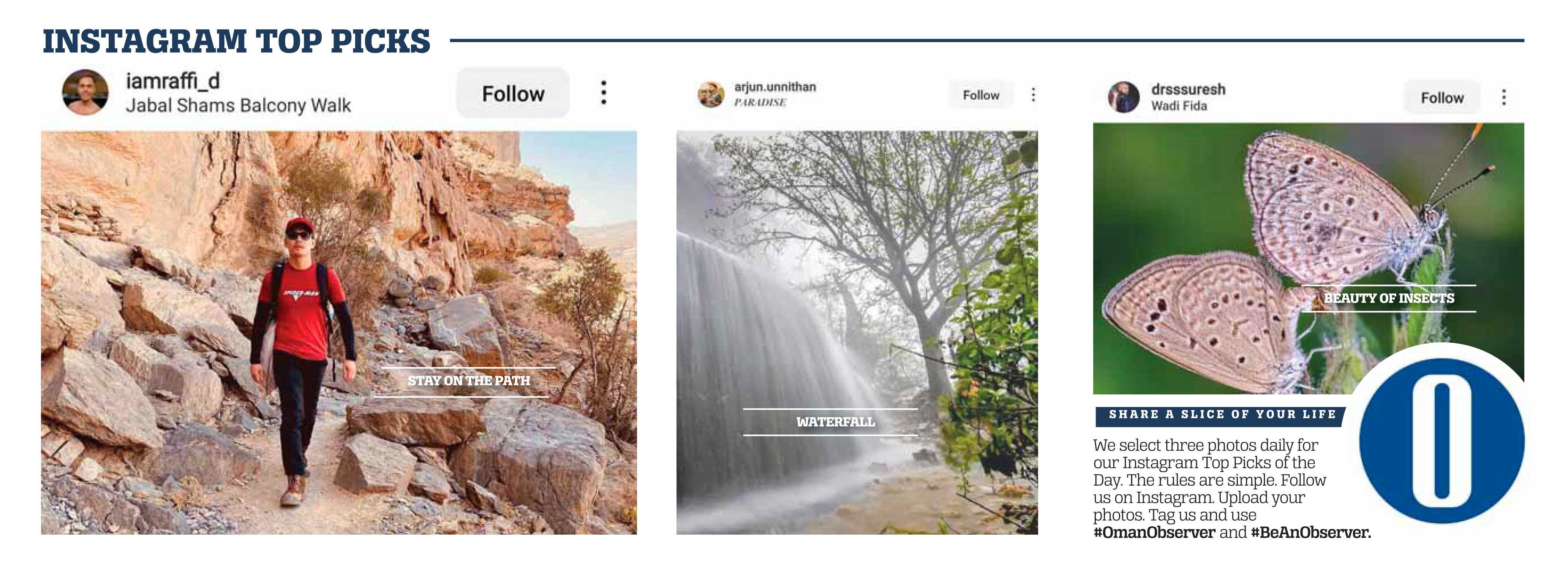Click the blue Oman Observer logo

pos(1442,440)
